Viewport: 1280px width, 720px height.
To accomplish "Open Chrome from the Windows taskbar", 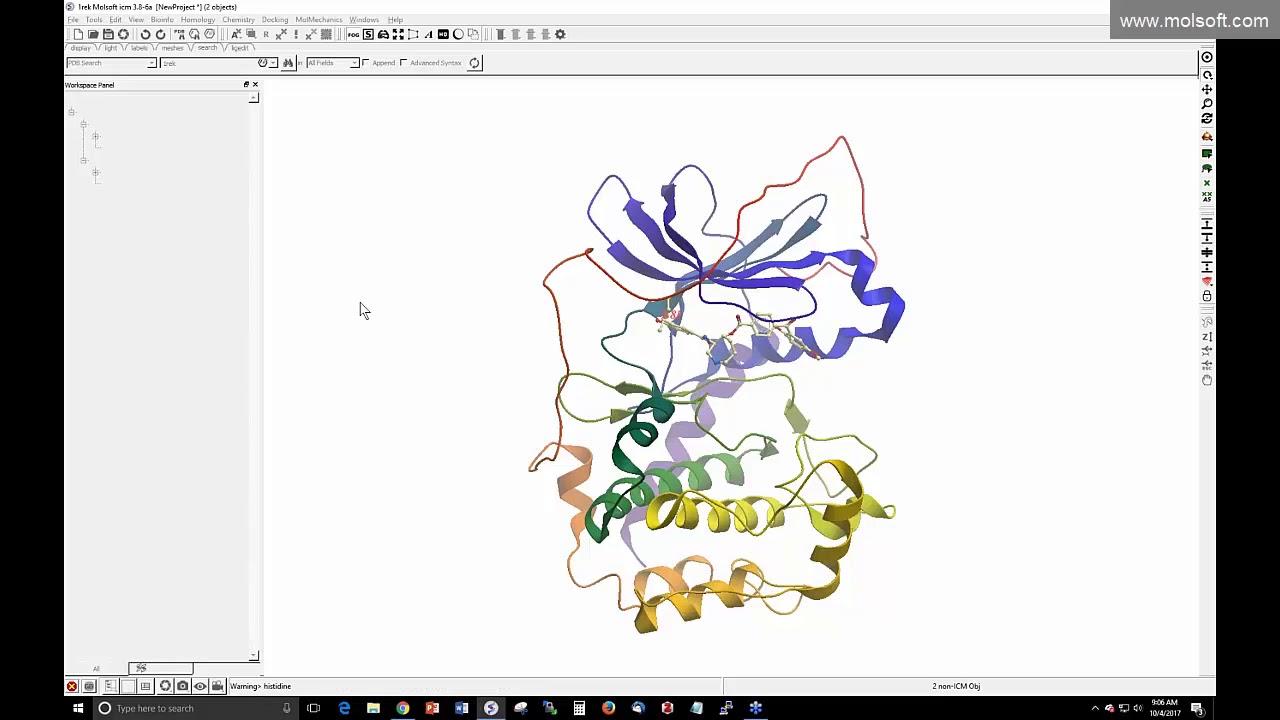I will (402, 708).
